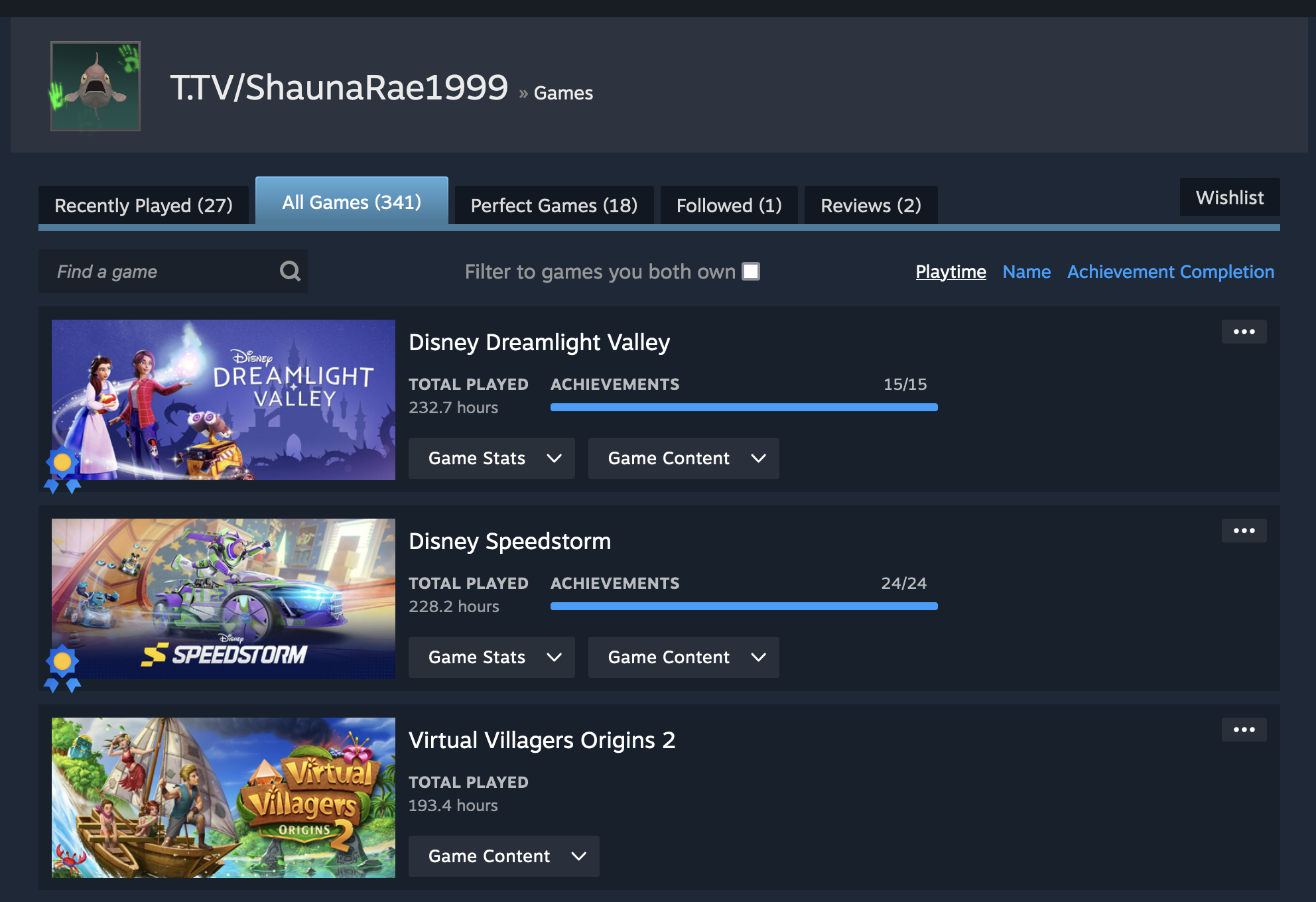The image size is (1316, 902).
Task: Open the Perfect Games (18) tab
Action: (x=554, y=205)
